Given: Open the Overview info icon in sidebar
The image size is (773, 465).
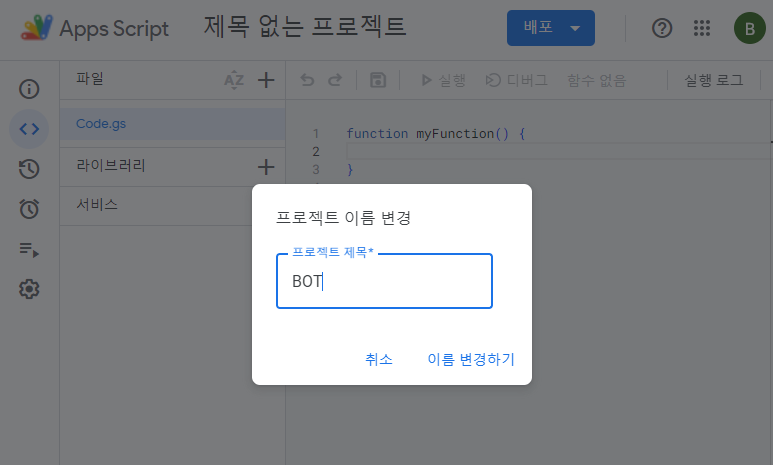Looking at the screenshot, I should point(29,89).
